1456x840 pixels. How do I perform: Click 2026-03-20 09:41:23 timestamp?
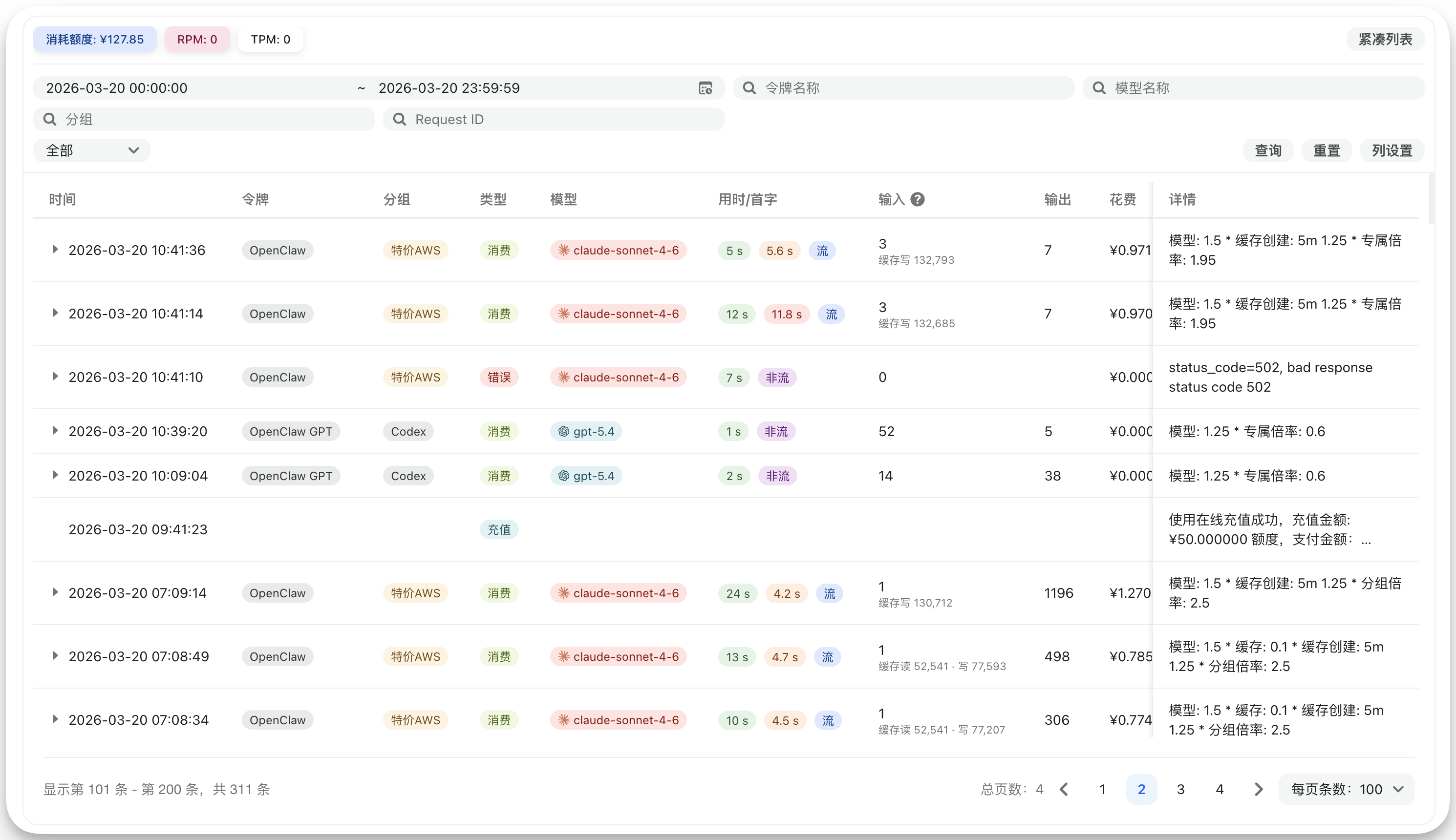[x=138, y=529]
